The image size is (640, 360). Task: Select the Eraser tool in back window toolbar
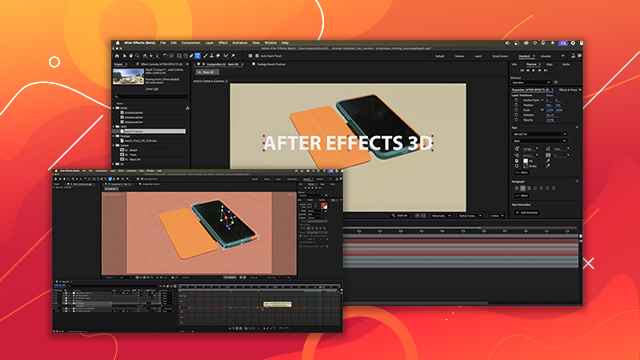click(218, 56)
